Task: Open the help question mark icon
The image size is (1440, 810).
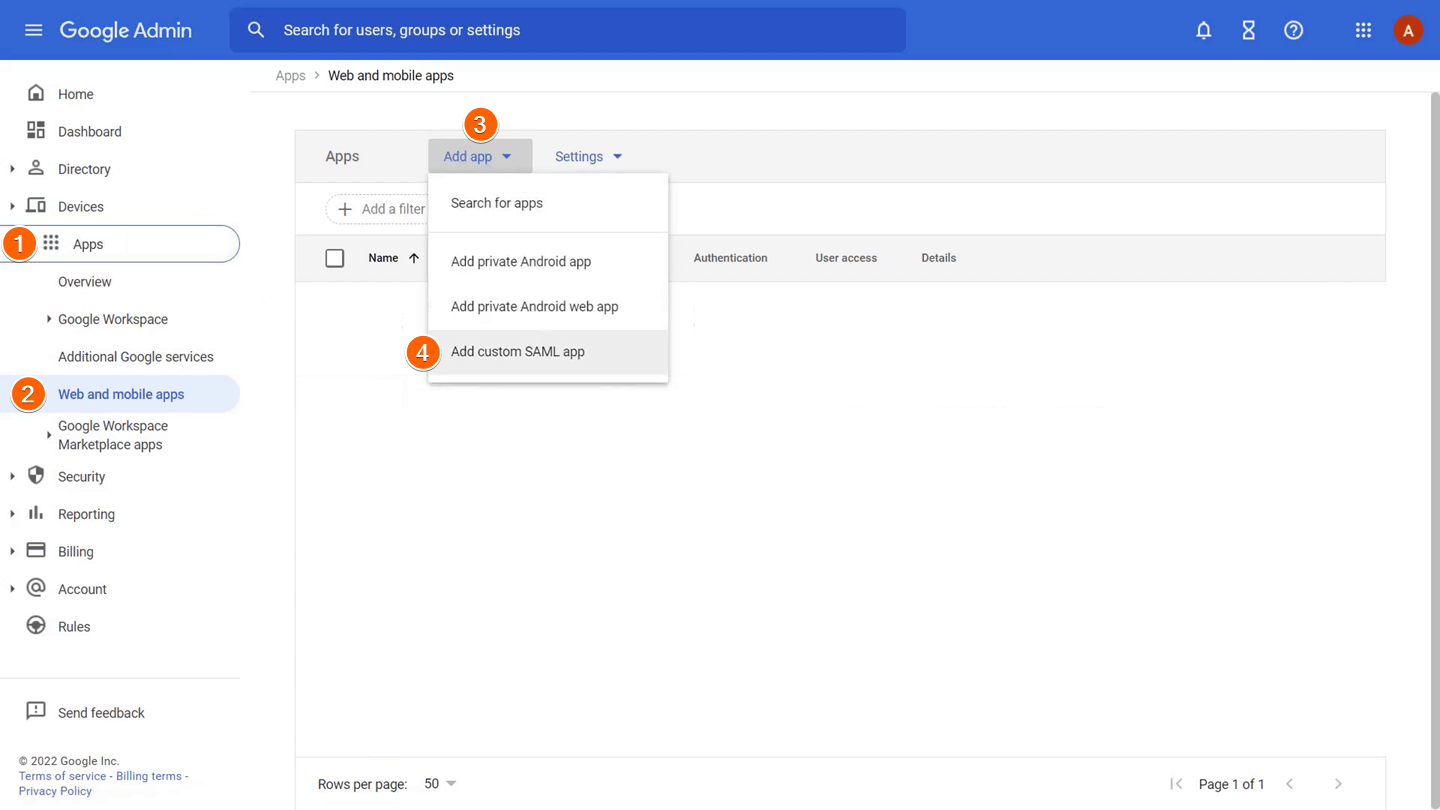Action: [1294, 30]
